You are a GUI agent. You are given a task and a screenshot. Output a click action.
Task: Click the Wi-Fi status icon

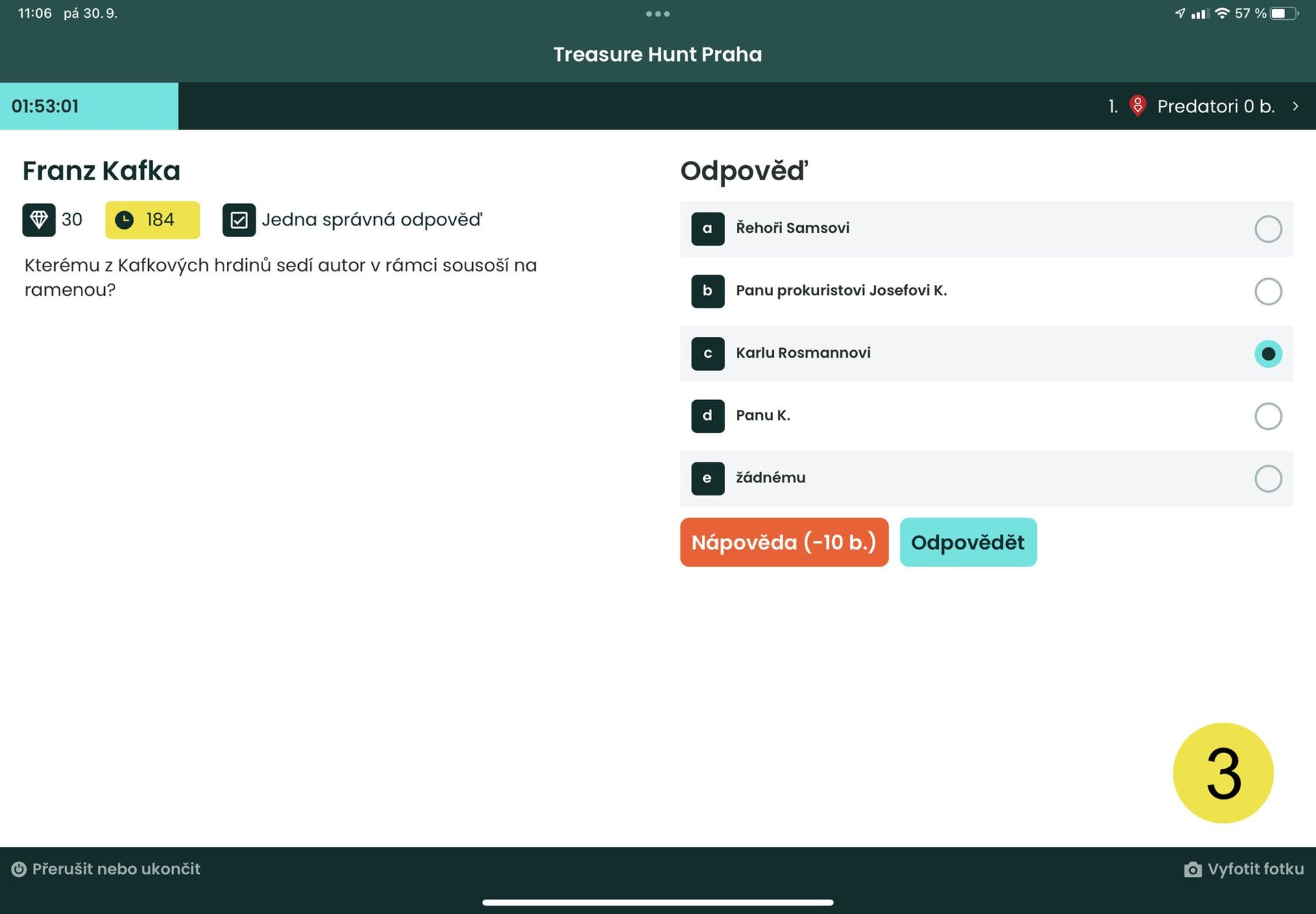pyautogui.click(x=1222, y=14)
